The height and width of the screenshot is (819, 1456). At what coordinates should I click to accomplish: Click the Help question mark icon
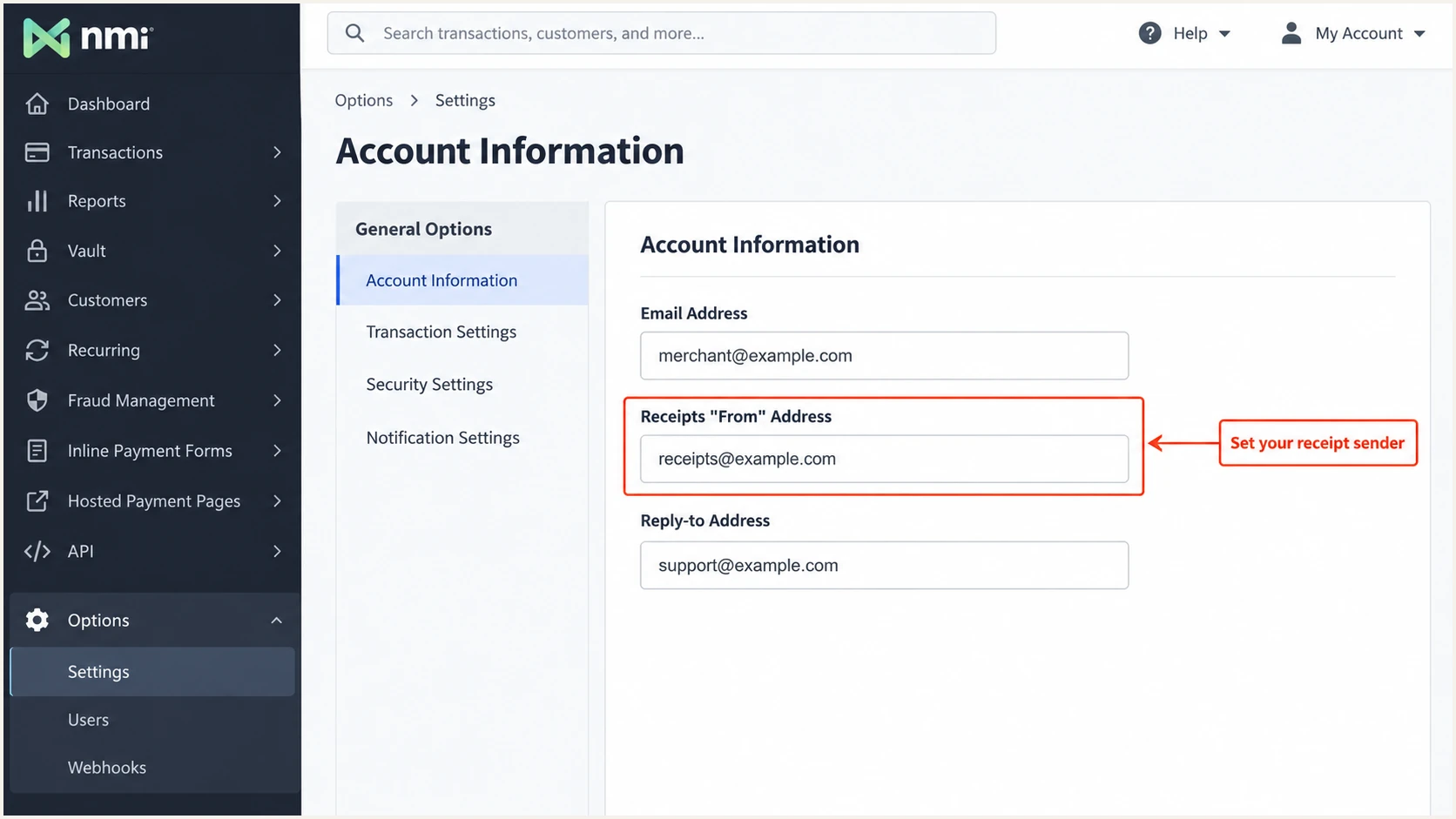click(1149, 33)
